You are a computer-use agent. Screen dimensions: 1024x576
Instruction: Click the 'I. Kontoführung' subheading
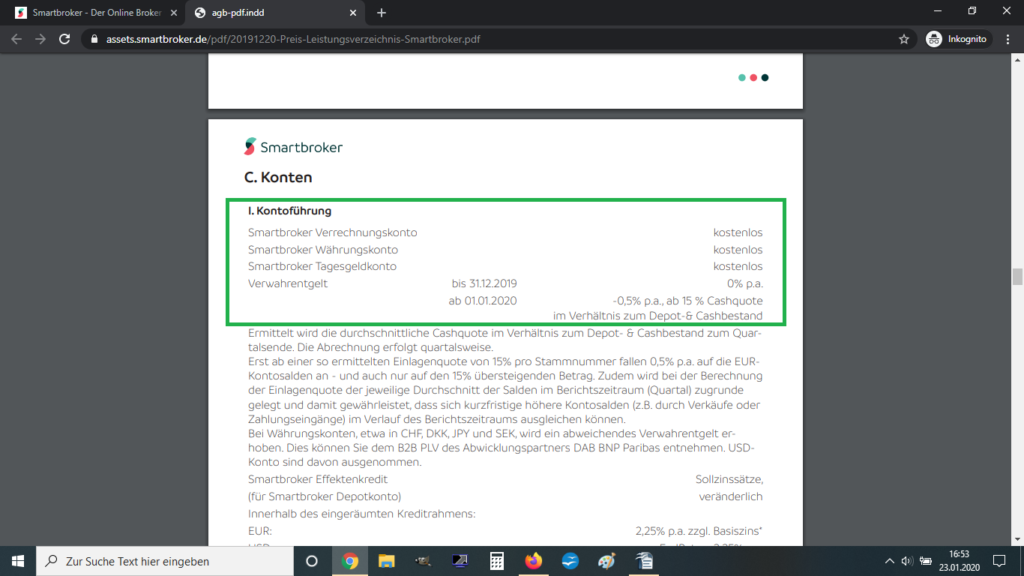289,211
